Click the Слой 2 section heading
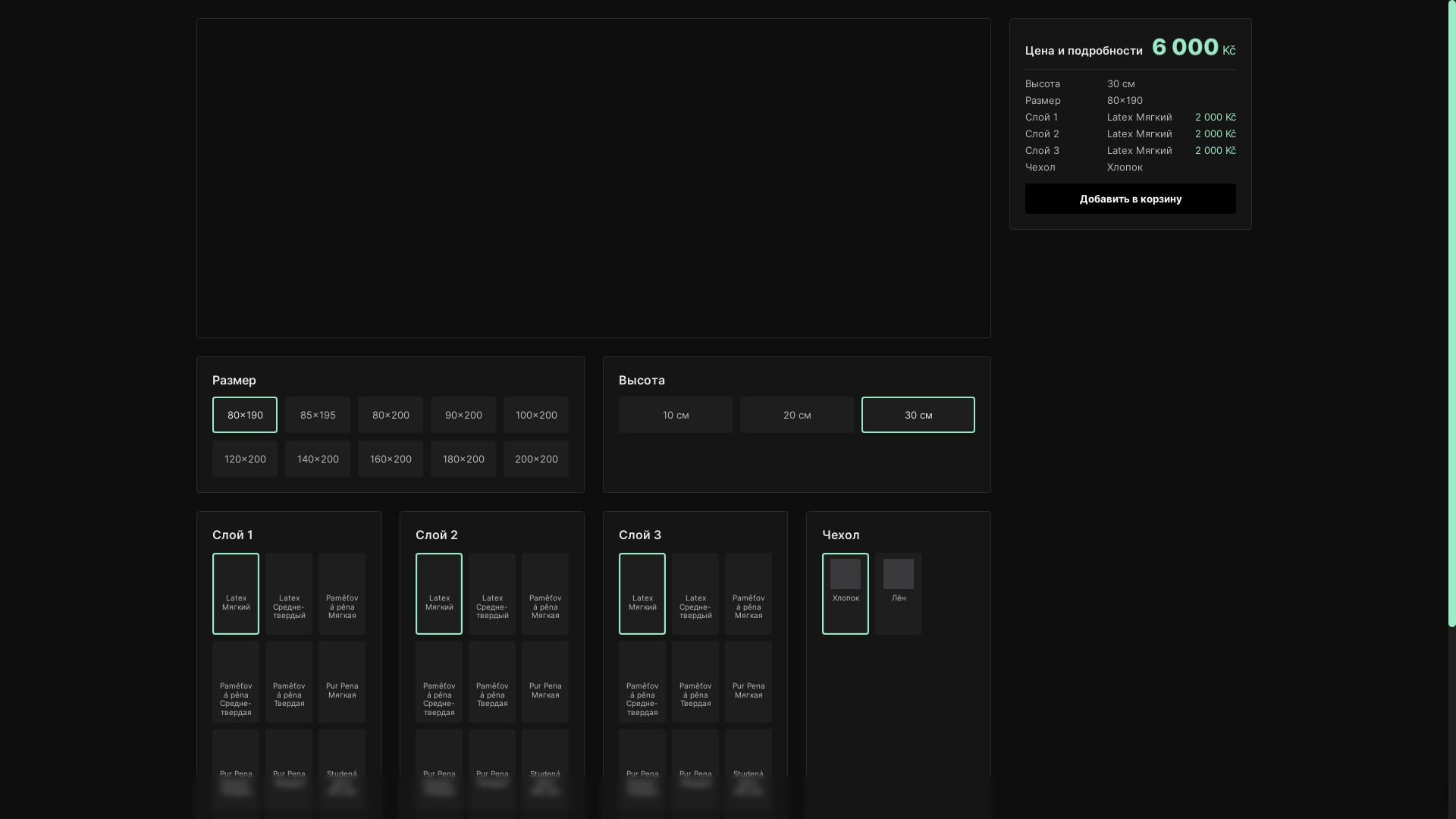Image resolution: width=1456 pixels, height=819 pixels. click(437, 535)
